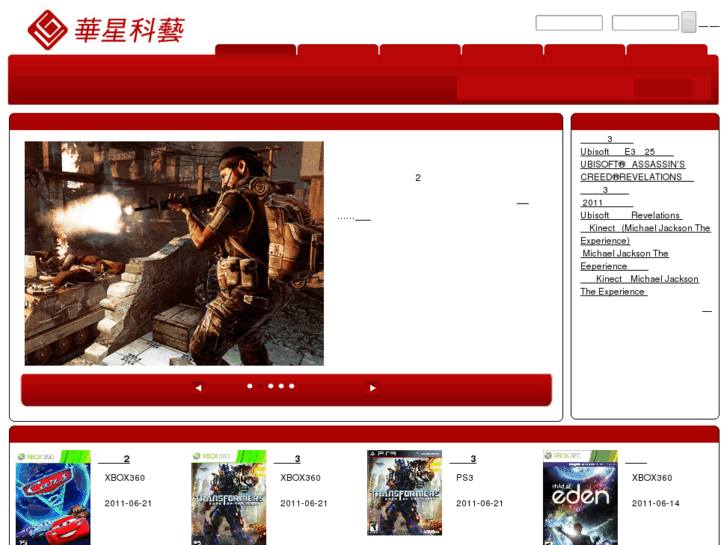727x545 pixels.
Task: Open the '2011' news link
Action: 606,203
